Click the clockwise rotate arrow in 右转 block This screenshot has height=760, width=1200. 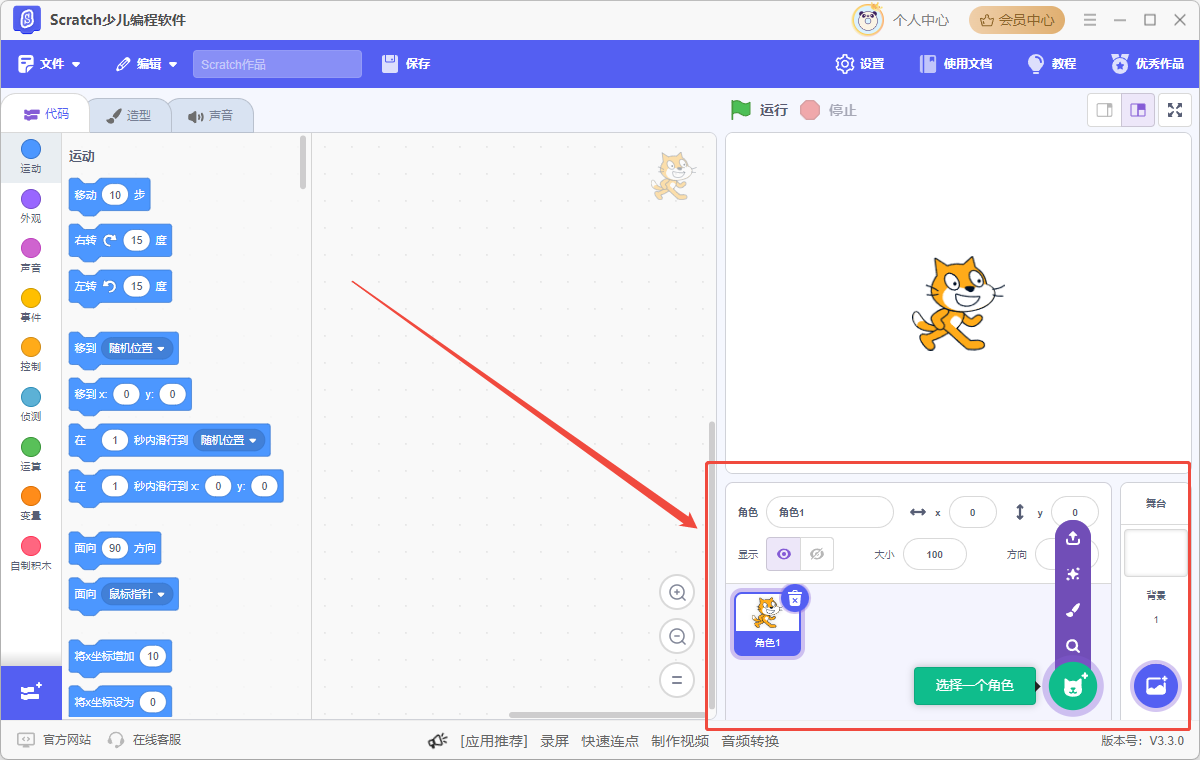pos(110,240)
